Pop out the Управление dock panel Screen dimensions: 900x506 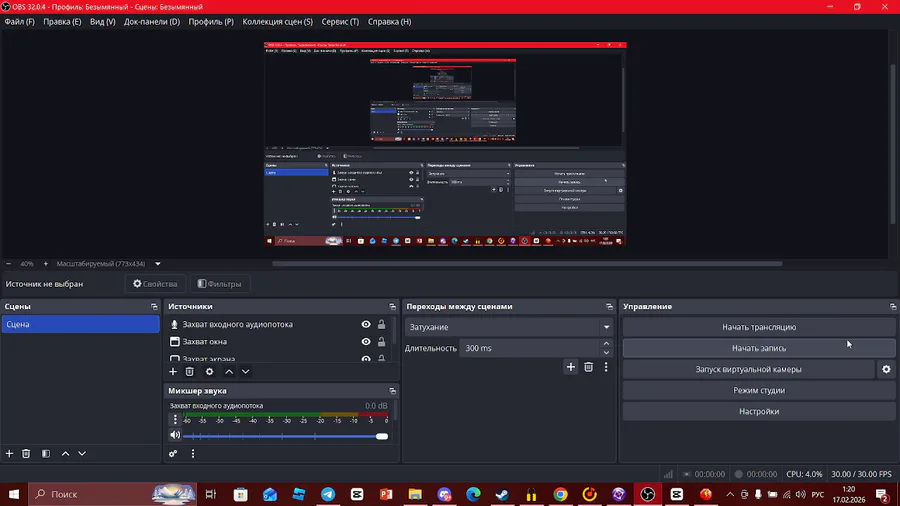893,307
